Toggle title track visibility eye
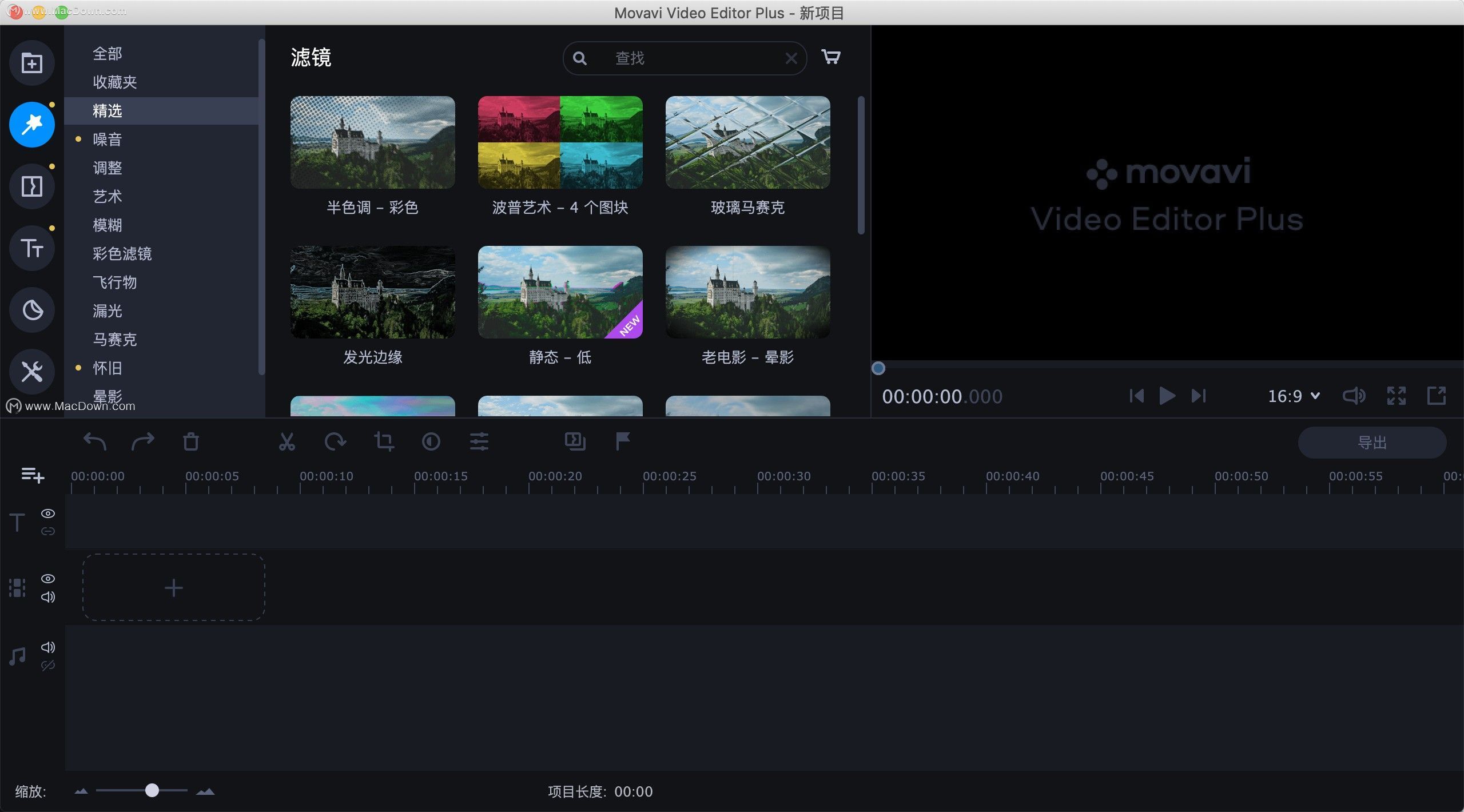Viewport: 1464px width, 812px height. tap(48, 514)
